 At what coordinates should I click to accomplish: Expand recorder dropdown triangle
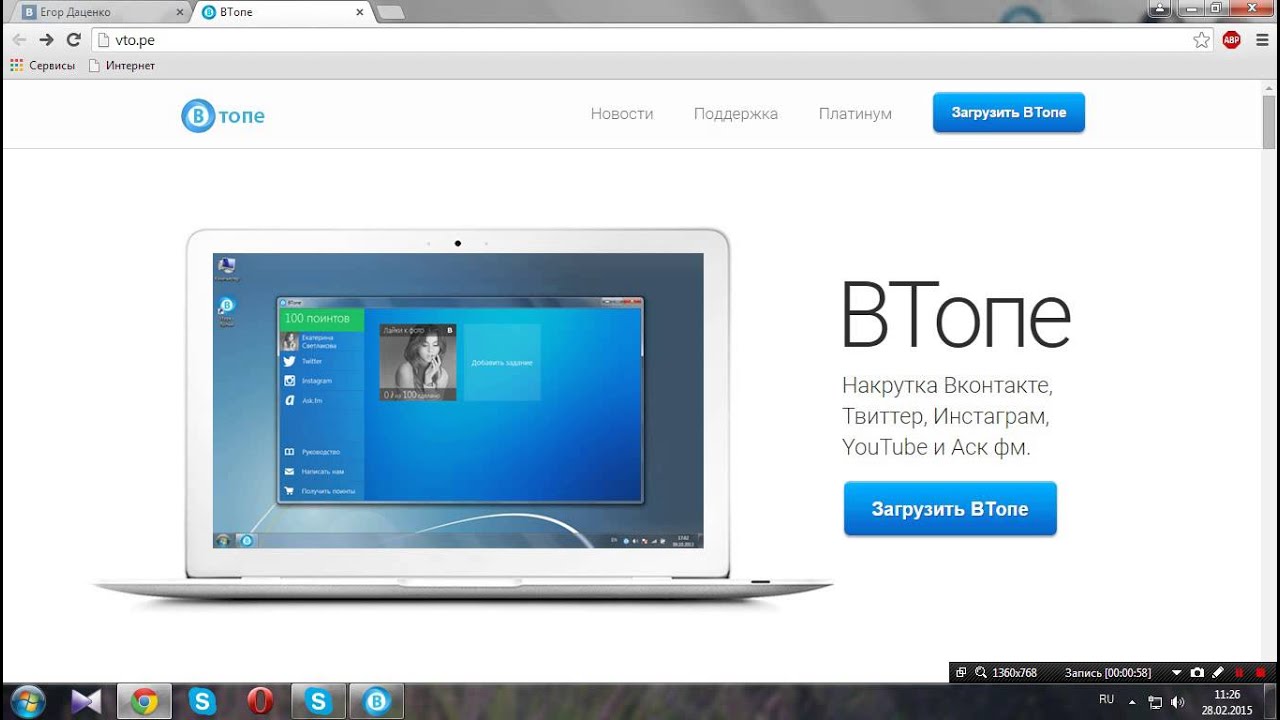pyautogui.click(x=1176, y=673)
